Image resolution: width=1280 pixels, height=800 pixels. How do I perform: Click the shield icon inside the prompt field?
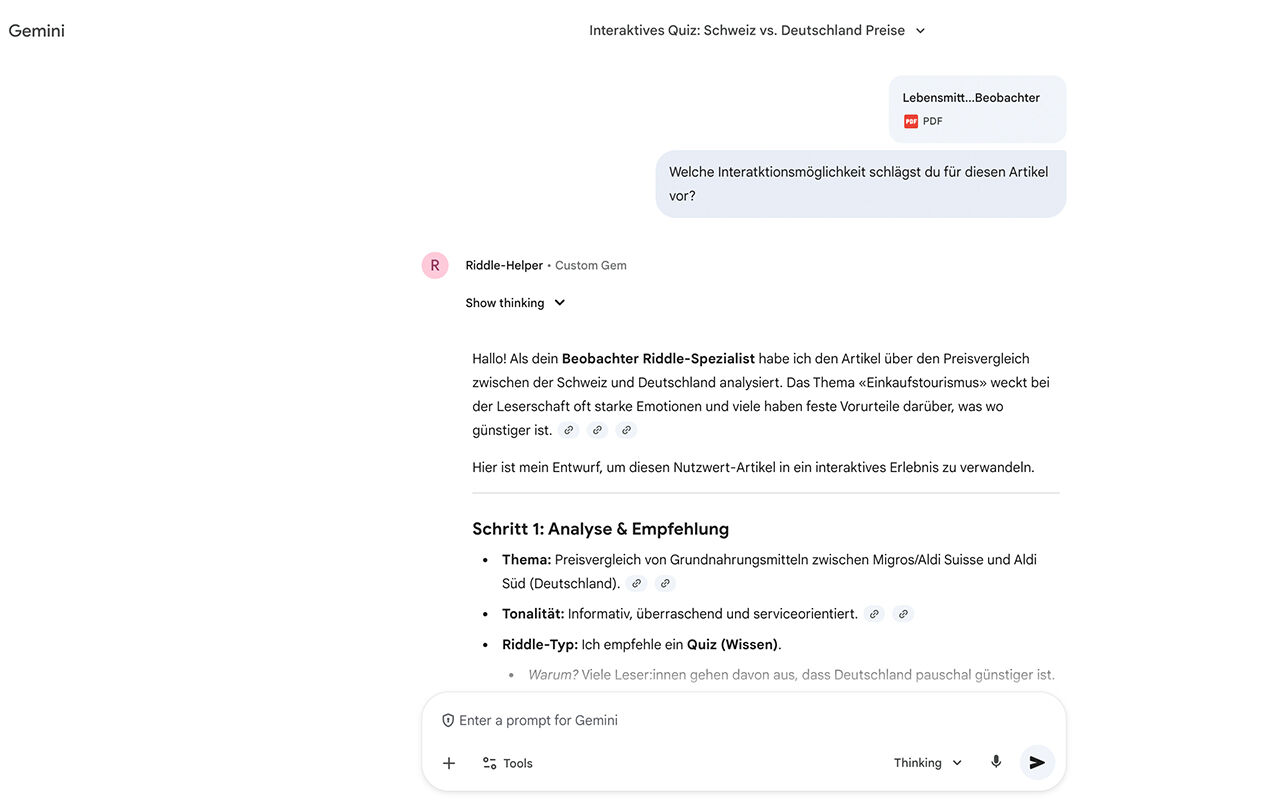447,719
